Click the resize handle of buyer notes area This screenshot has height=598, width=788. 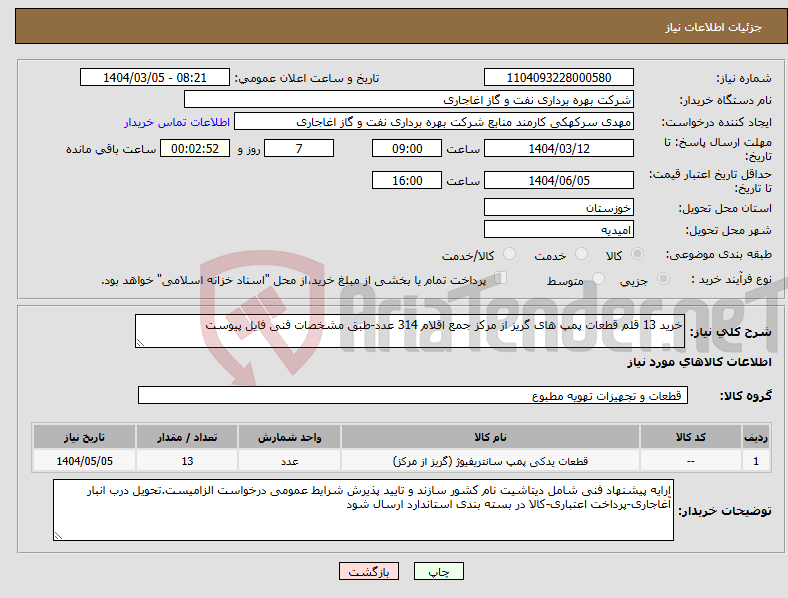[58, 536]
